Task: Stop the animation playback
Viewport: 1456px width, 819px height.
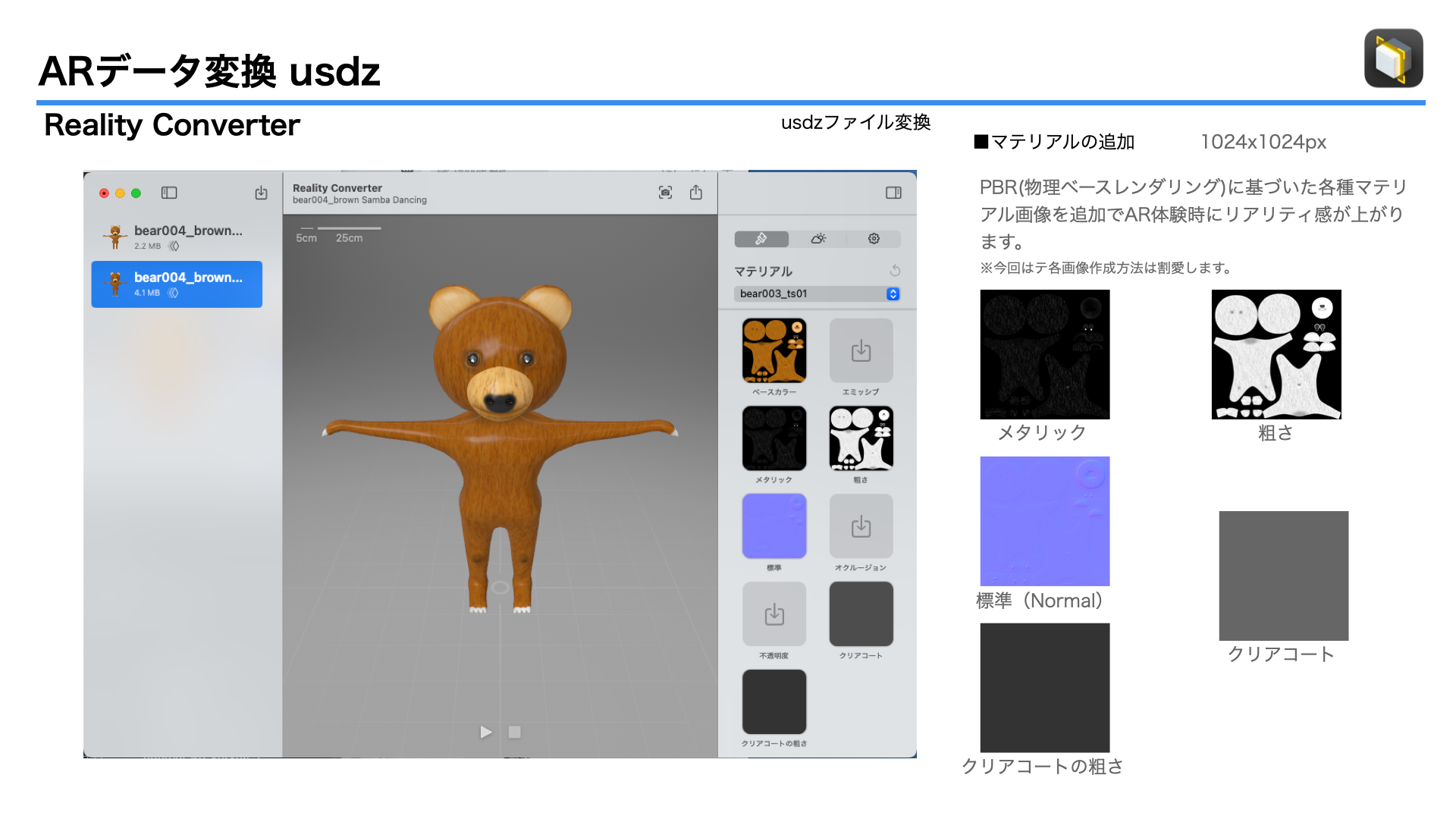Action: coord(514,732)
